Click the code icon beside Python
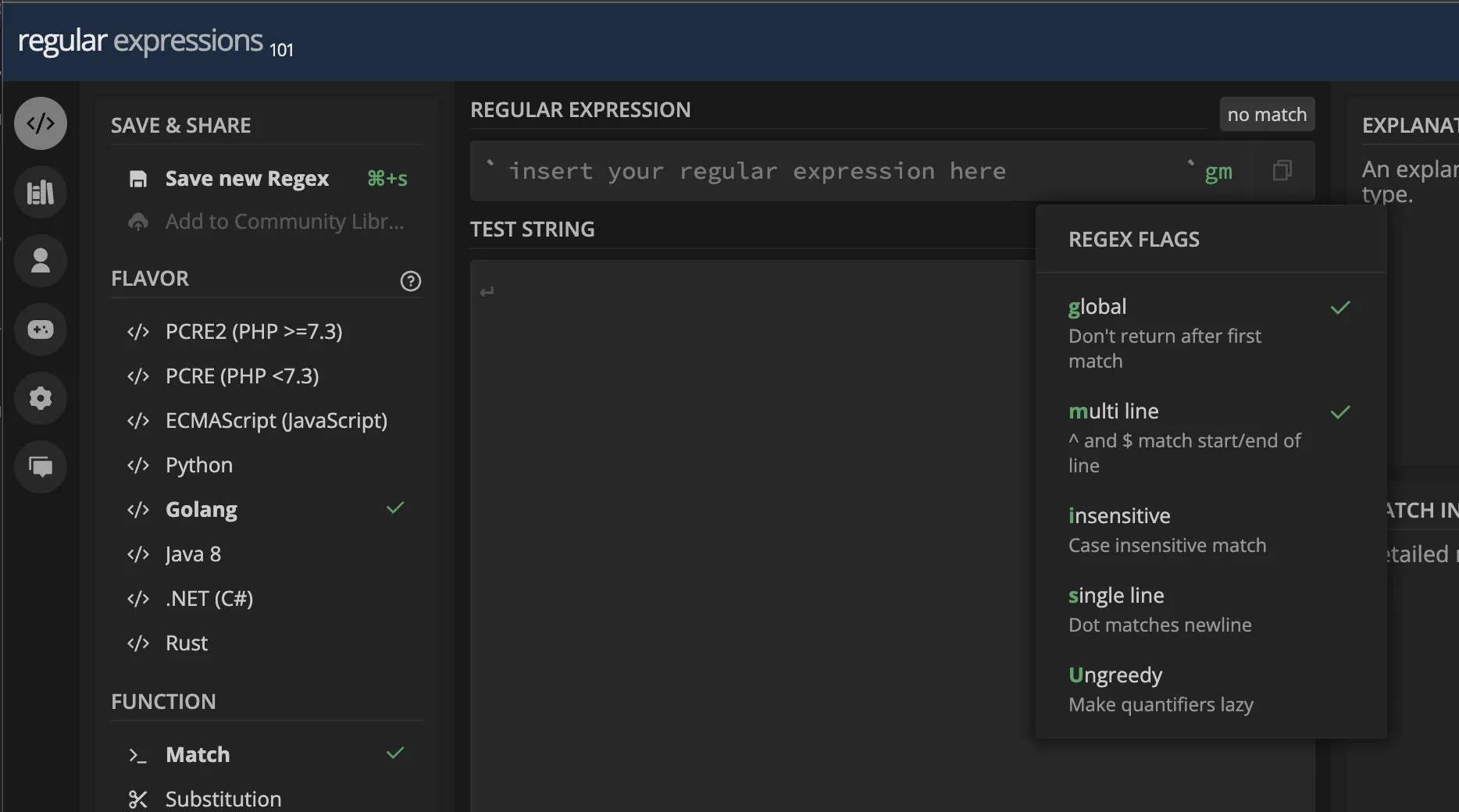This screenshot has height=812, width=1459. coord(138,465)
